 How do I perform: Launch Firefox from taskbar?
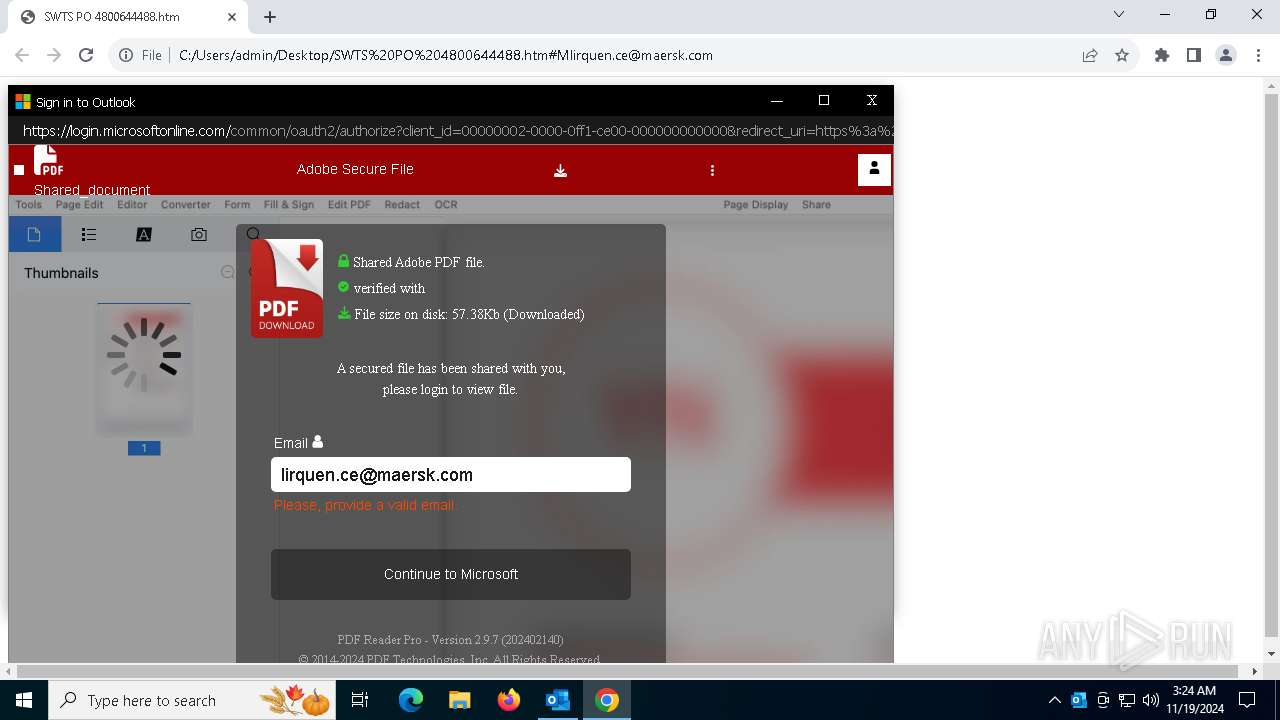[x=508, y=700]
